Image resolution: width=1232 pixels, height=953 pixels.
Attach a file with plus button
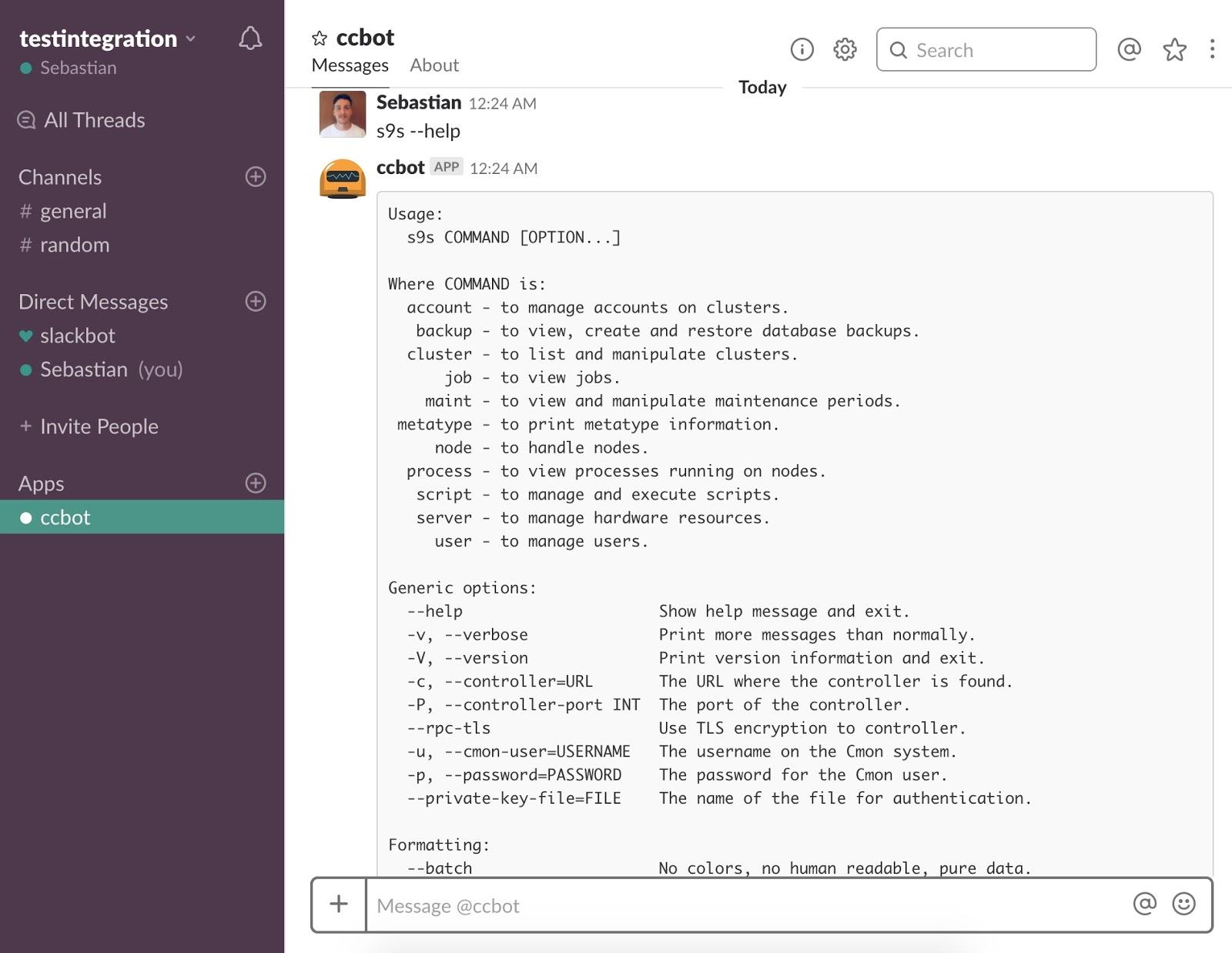click(339, 905)
